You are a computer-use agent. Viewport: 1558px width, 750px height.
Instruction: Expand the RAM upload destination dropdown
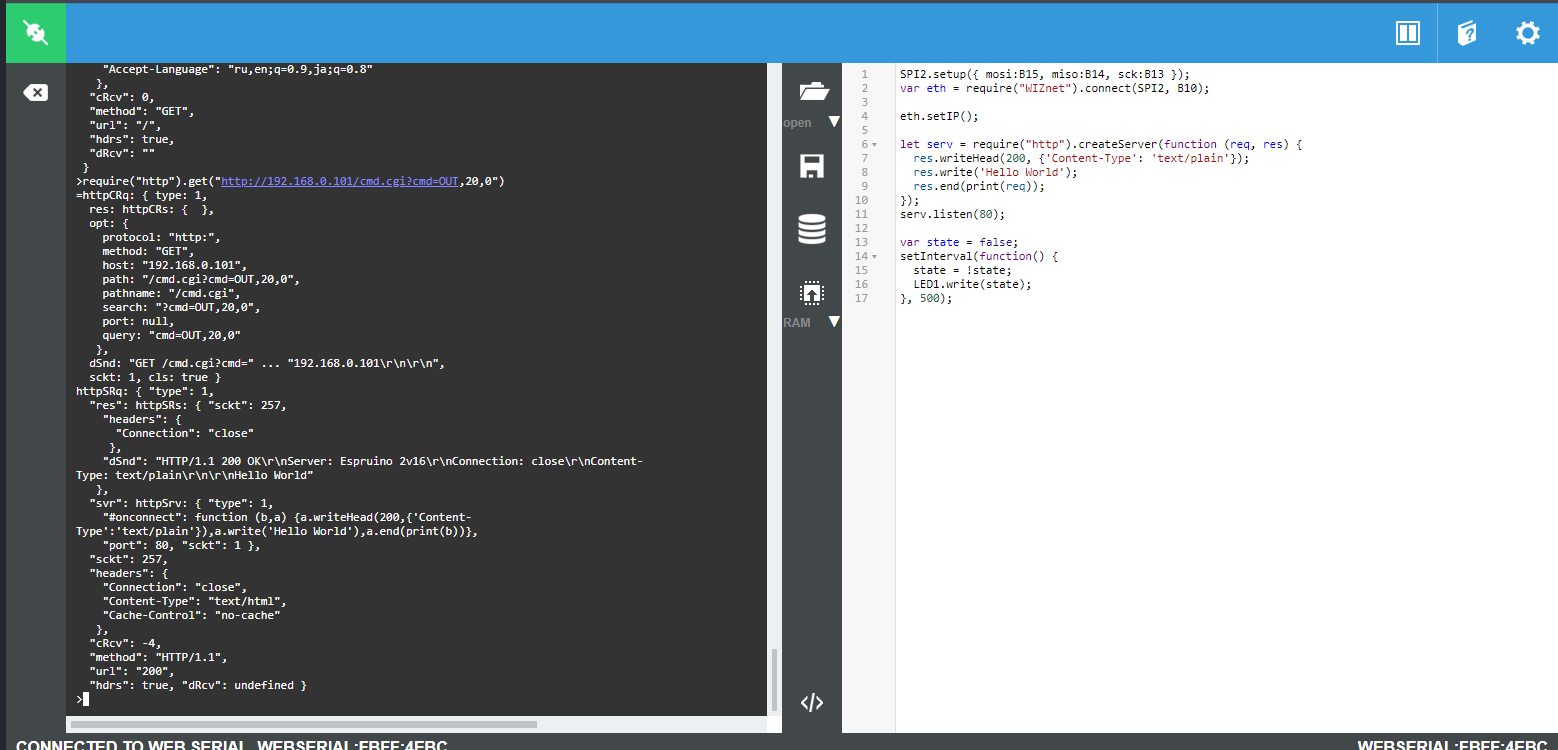click(x=834, y=322)
